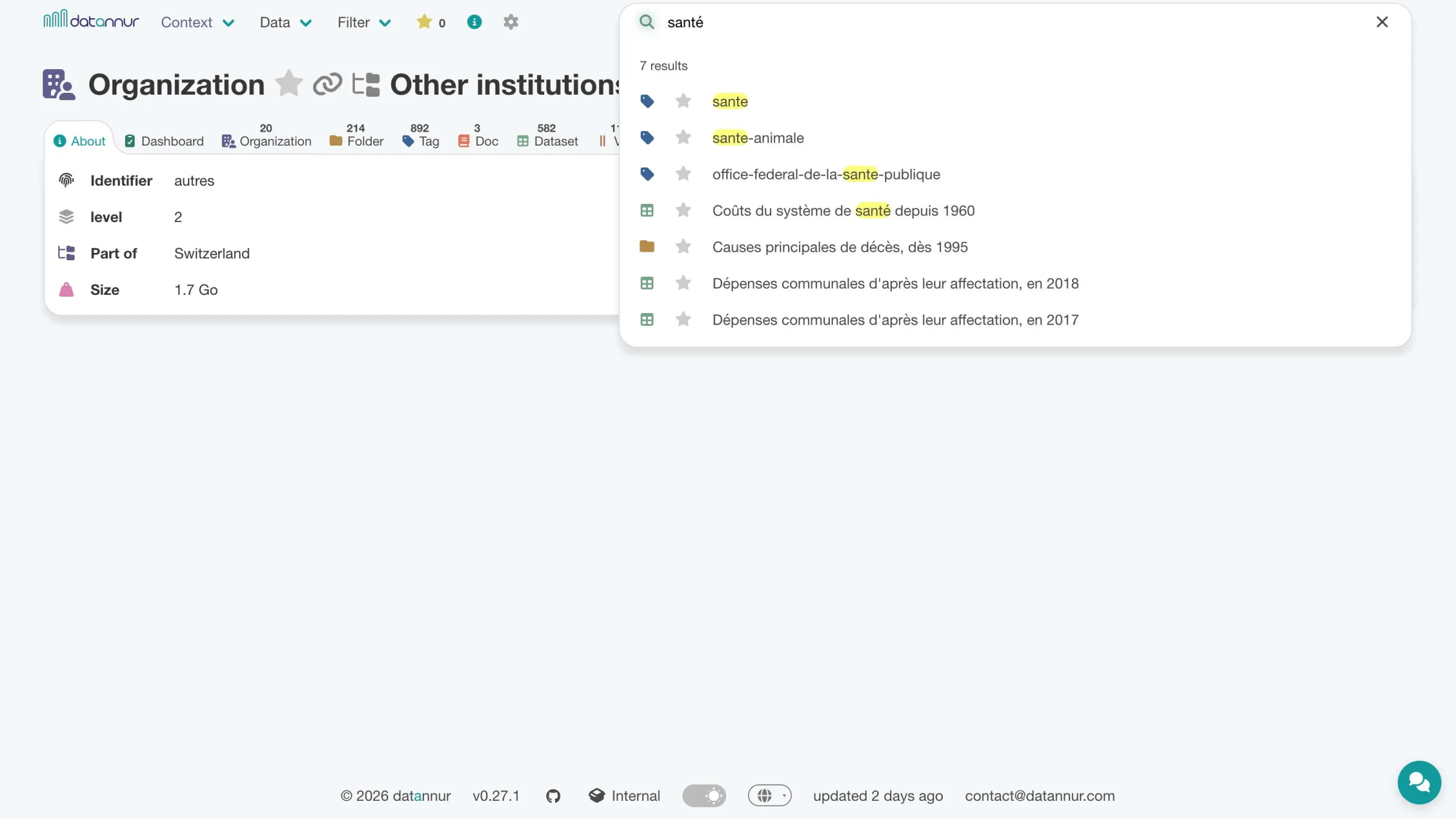Open Coûts du système de santé result

point(843,211)
